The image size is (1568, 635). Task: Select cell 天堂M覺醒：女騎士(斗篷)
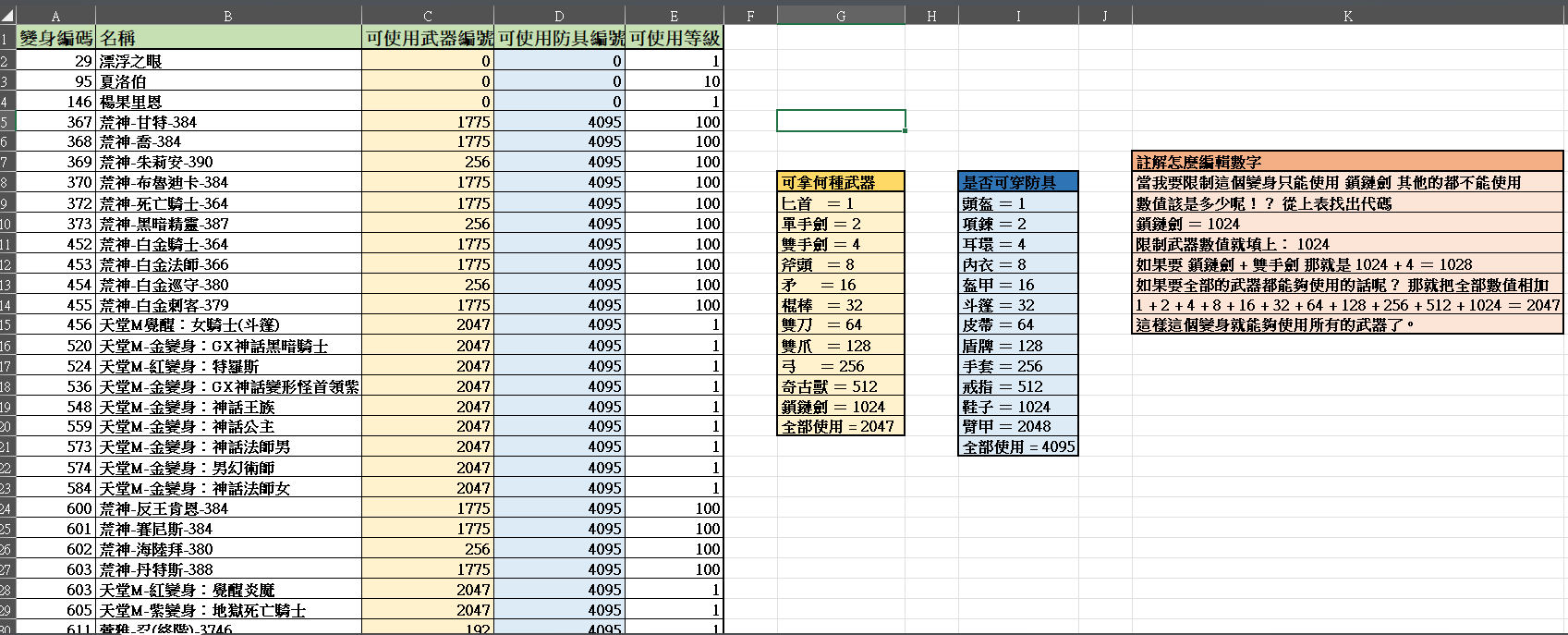[x=228, y=325]
